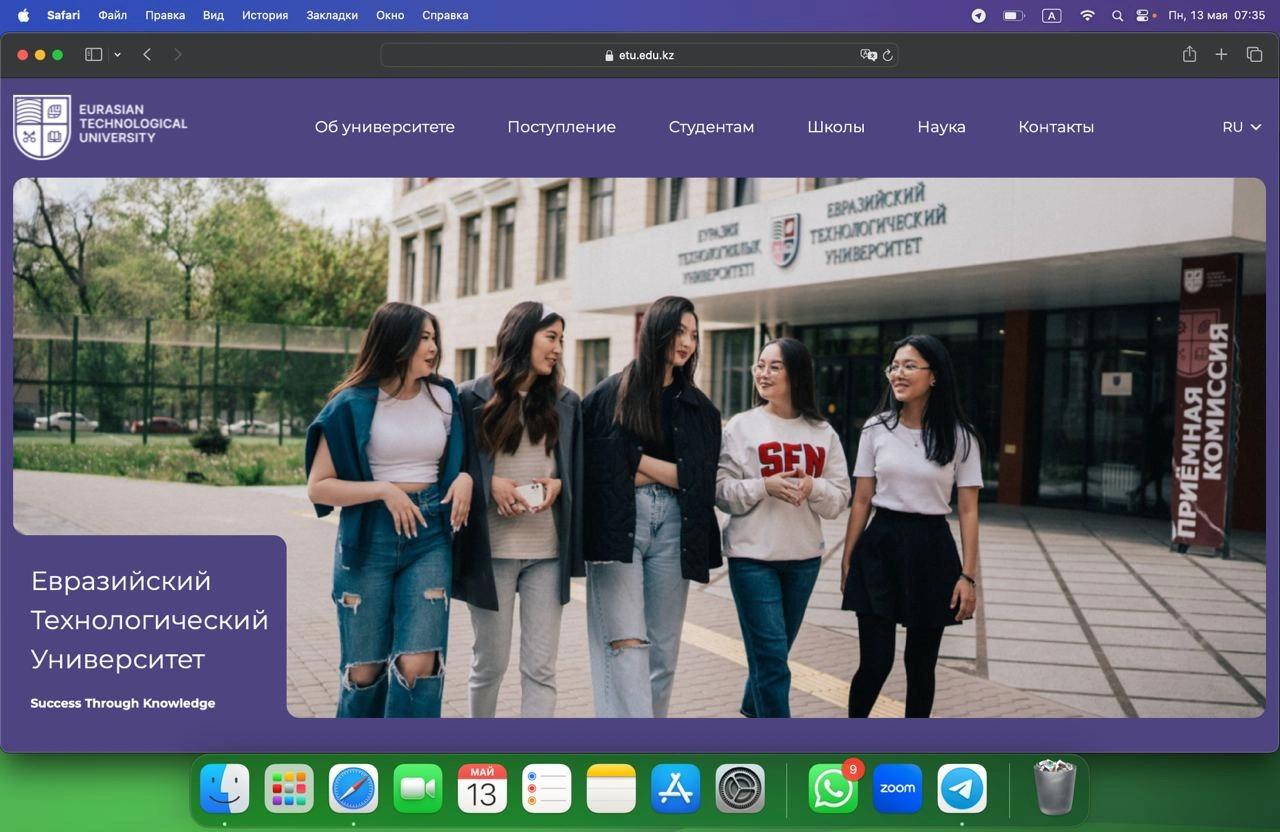The height and width of the screenshot is (832, 1280).
Task: Go to Контакты page link
Action: coord(1056,127)
